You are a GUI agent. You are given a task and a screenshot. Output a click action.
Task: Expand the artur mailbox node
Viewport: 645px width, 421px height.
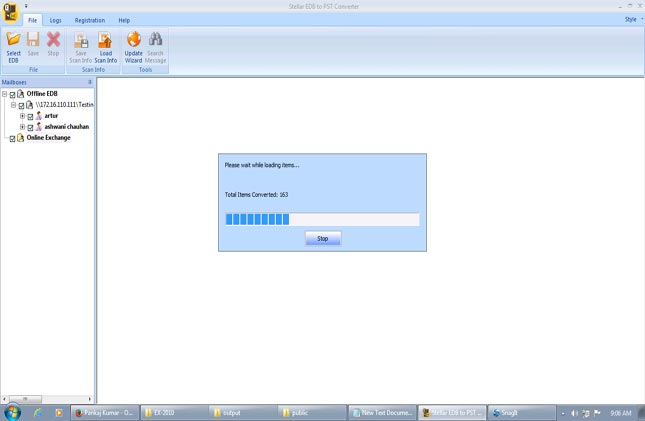click(23, 116)
